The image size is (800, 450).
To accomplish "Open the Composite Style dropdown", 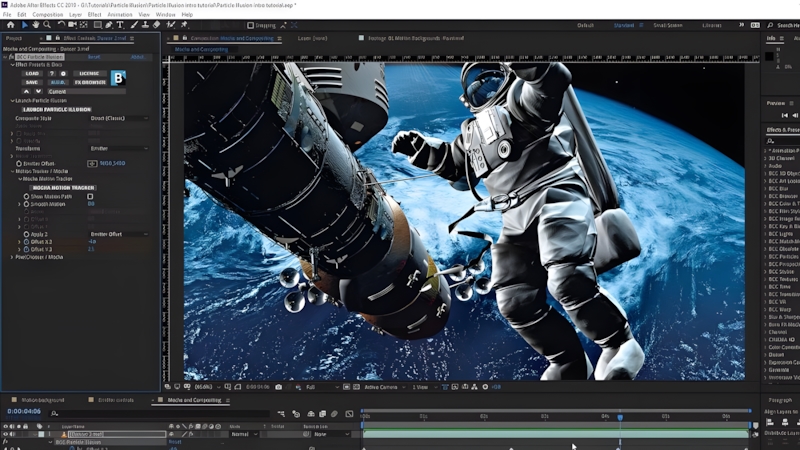I will point(119,118).
